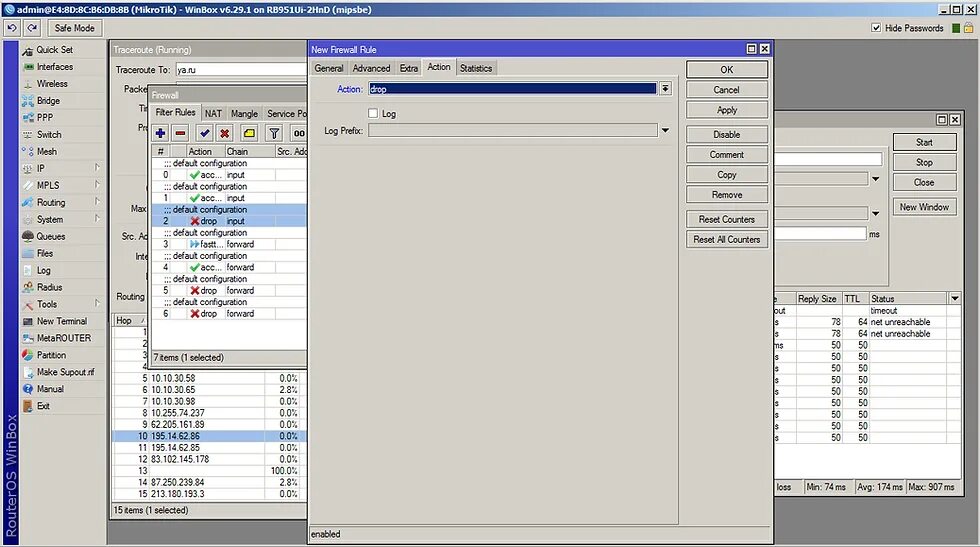Screen dimensions: 980x547
Task: Expand the MPLS submenu arrow
Action: [x=98, y=184]
